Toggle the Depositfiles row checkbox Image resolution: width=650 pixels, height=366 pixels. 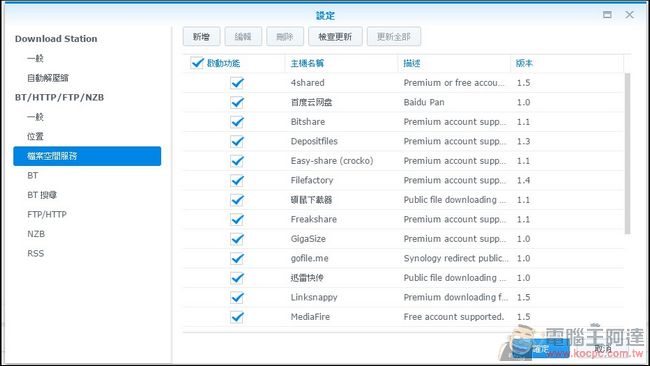tap(237, 141)
